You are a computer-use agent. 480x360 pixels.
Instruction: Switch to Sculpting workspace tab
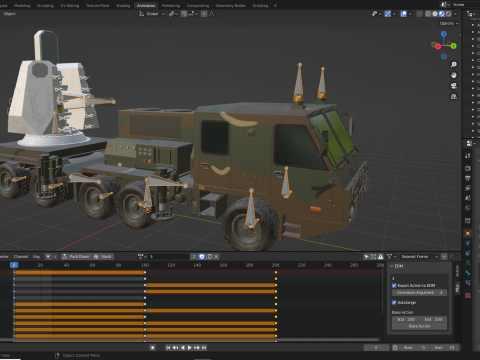(45, 5)
